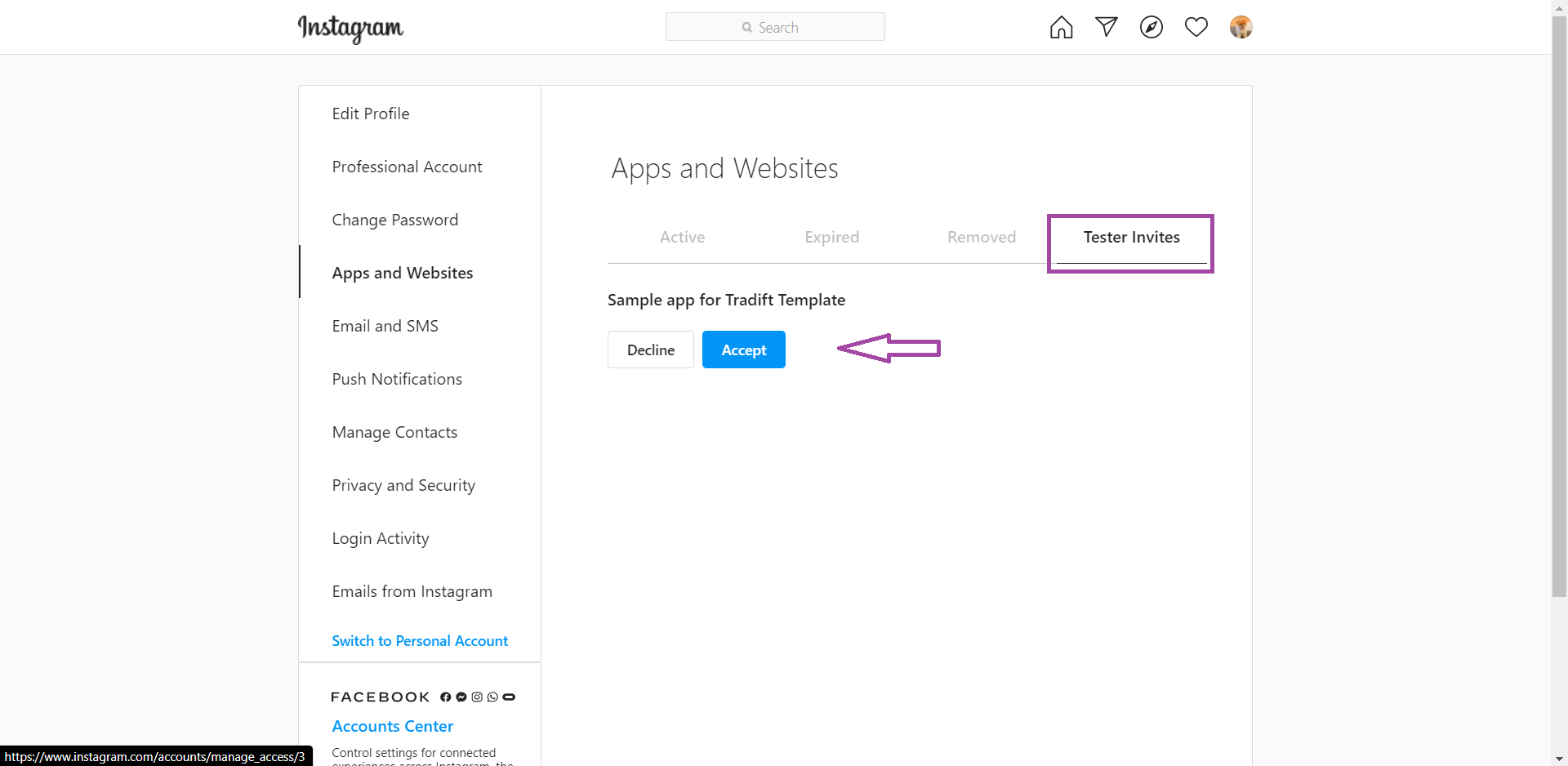Open the Instagram home feed icon
The width and height of the screenshot is (1568, 766).
tap(1061, 27)
